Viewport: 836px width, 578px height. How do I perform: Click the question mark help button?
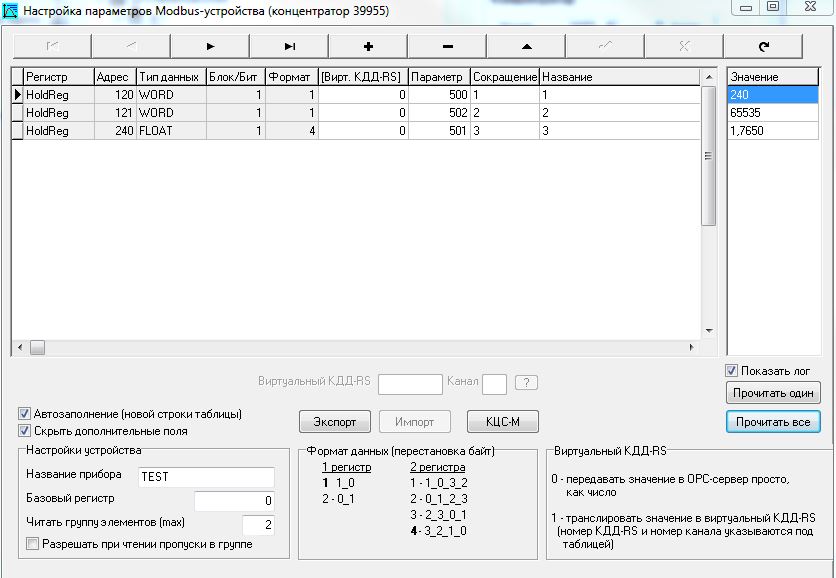click(x=526, y=383)
